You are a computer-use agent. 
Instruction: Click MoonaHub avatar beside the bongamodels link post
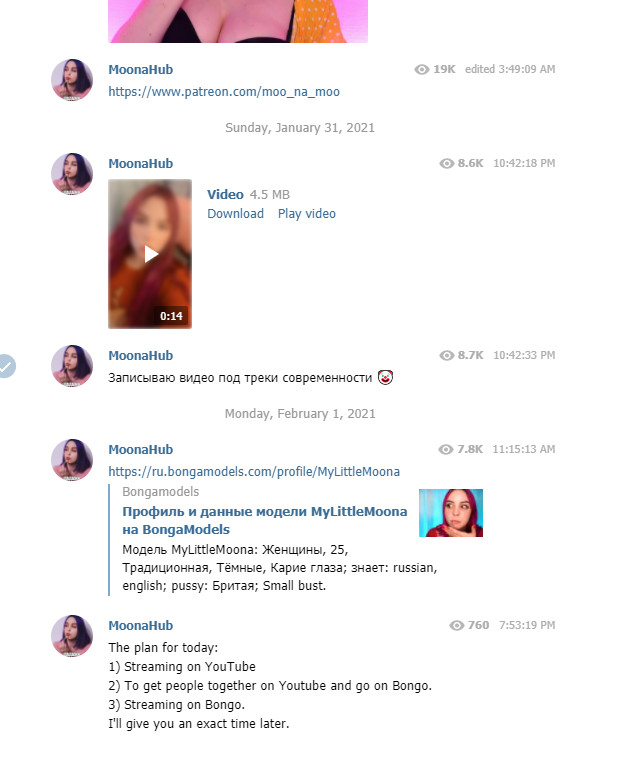[72, 460]
